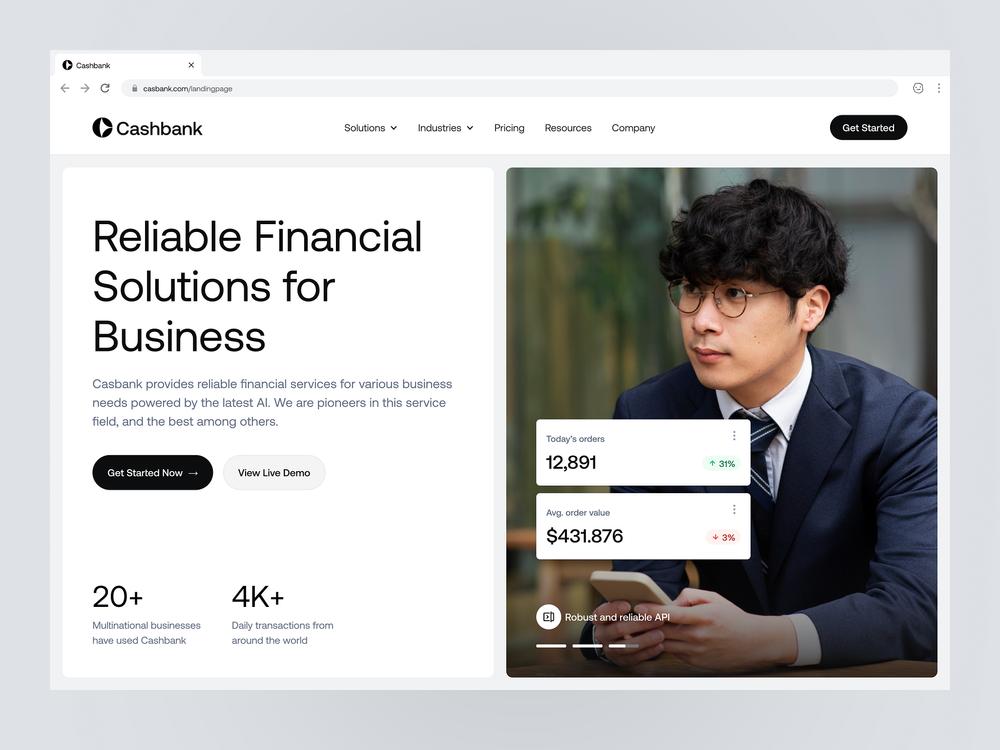Expand the Industries dropdown menu
Screen dimensions: 1000x750
(445, 128)
